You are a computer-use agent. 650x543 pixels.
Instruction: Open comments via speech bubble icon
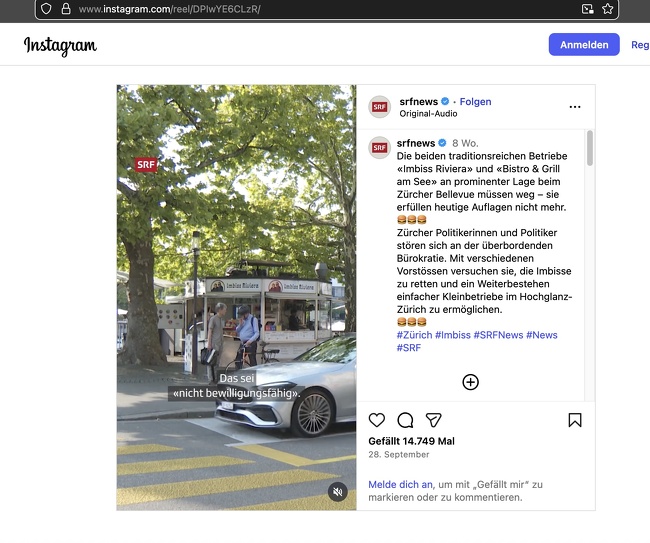point(405,420)
